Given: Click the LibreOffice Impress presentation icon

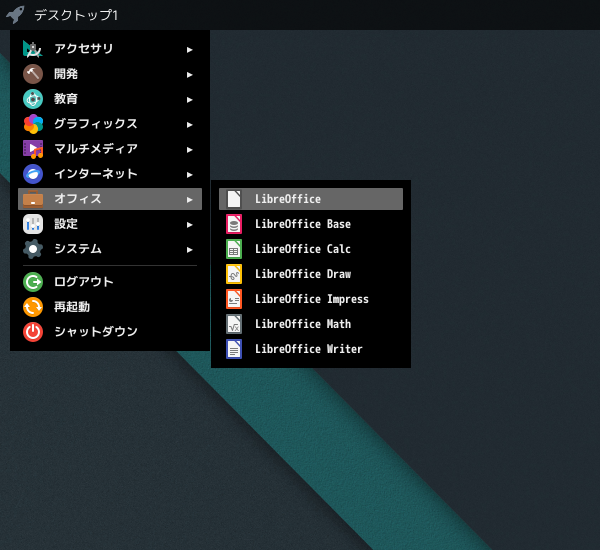Looking at the screenshot, I should 234,299.
